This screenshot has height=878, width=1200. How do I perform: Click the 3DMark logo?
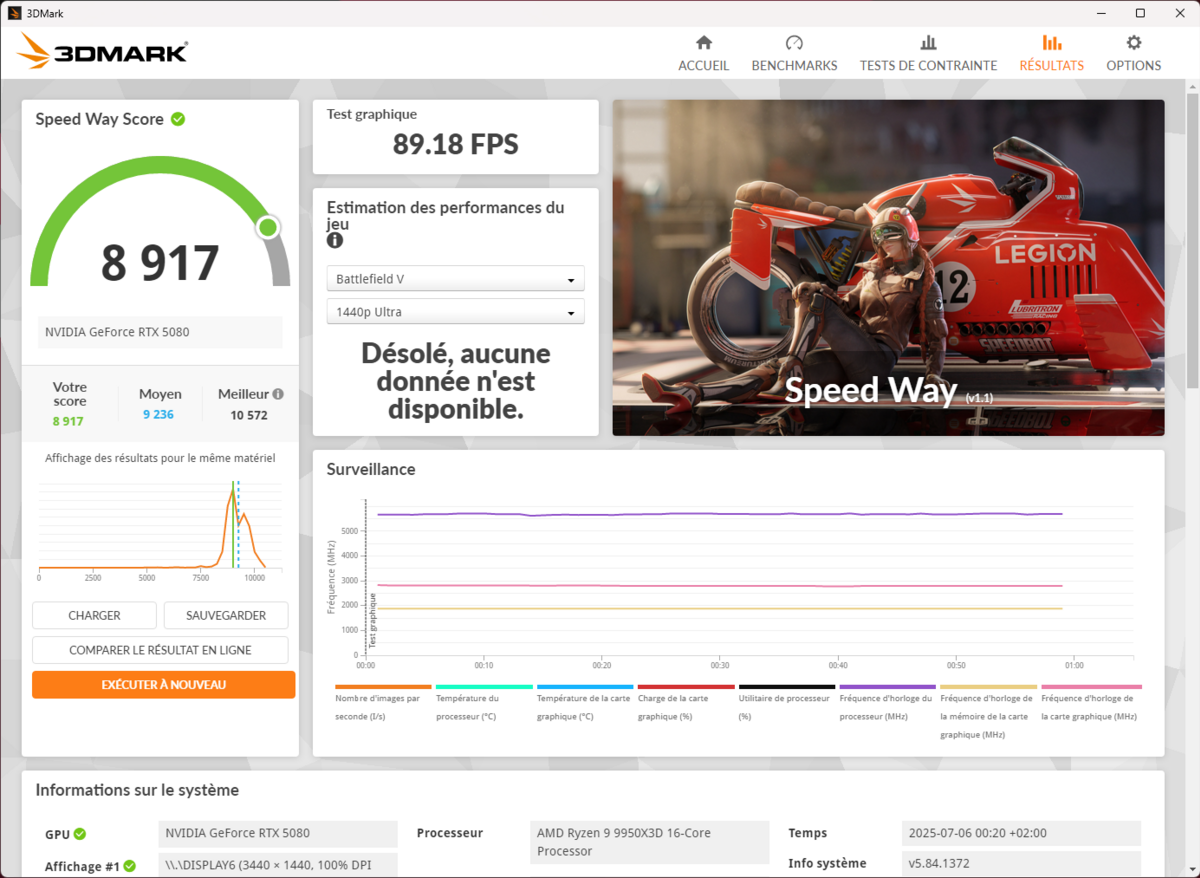[x=102, y=52]
